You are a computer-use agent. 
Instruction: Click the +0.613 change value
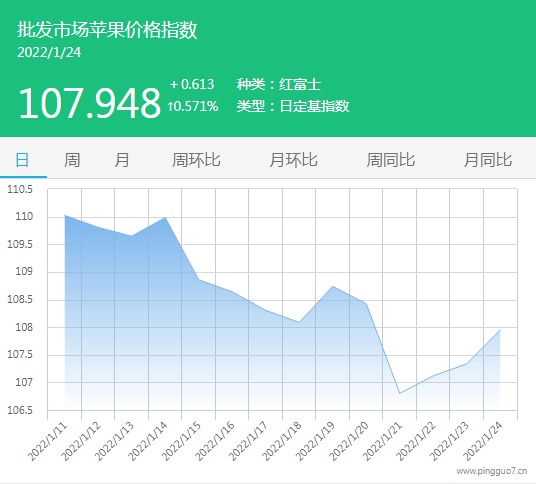(192, 84)
